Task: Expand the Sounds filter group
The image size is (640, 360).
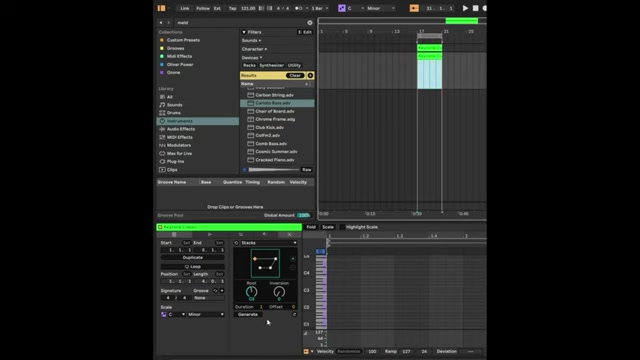Action: [251, 40]
